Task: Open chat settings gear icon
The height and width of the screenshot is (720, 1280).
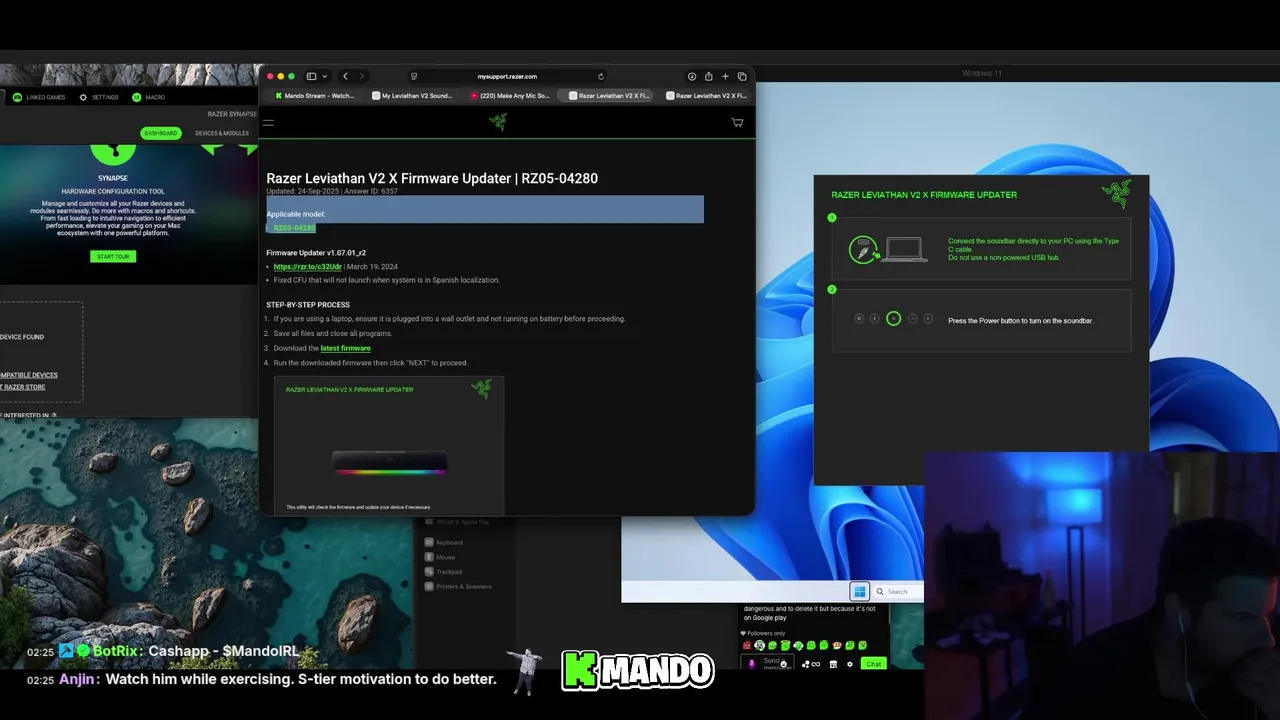Action: 850,664
